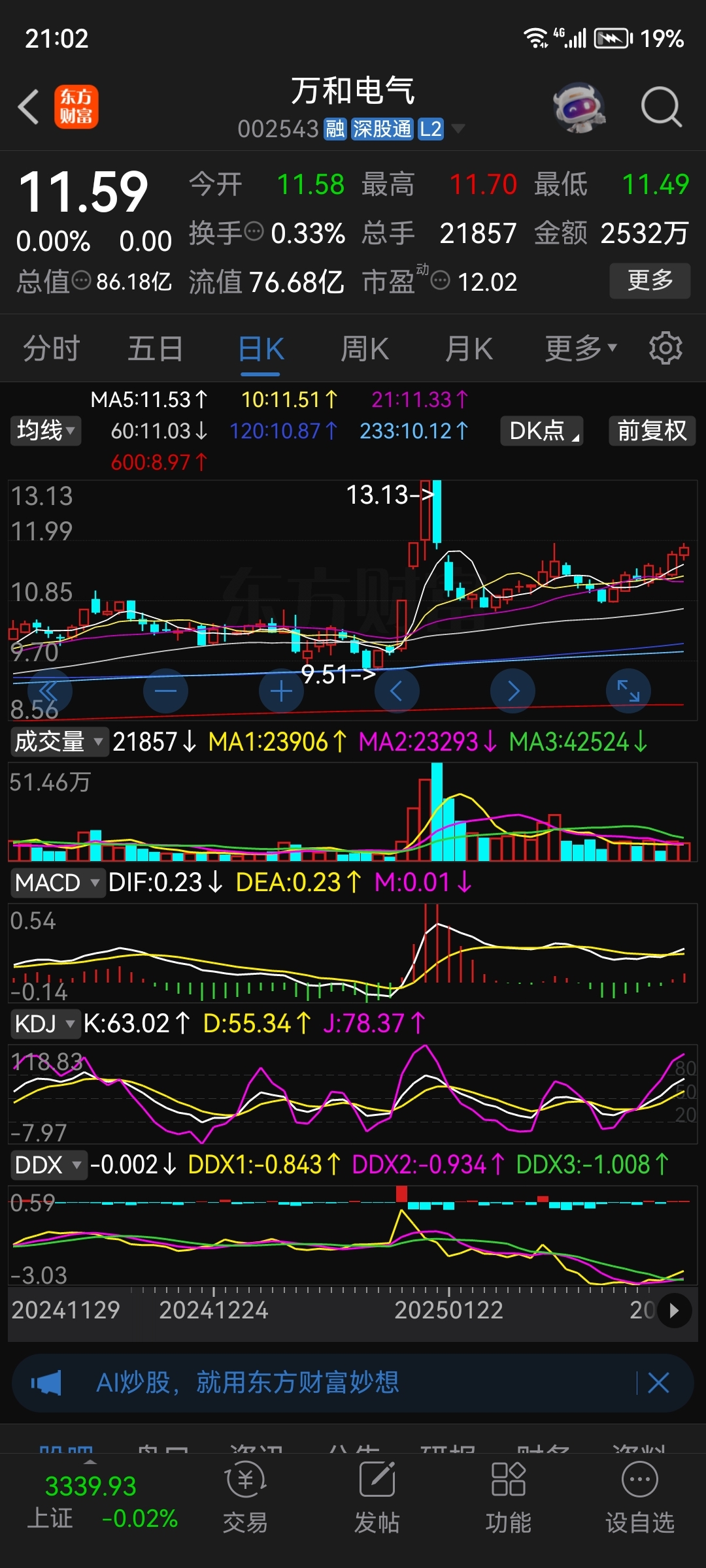Open the 交易 trade icon
This screenshot has width=706, height=1568.
point(245,1497)
